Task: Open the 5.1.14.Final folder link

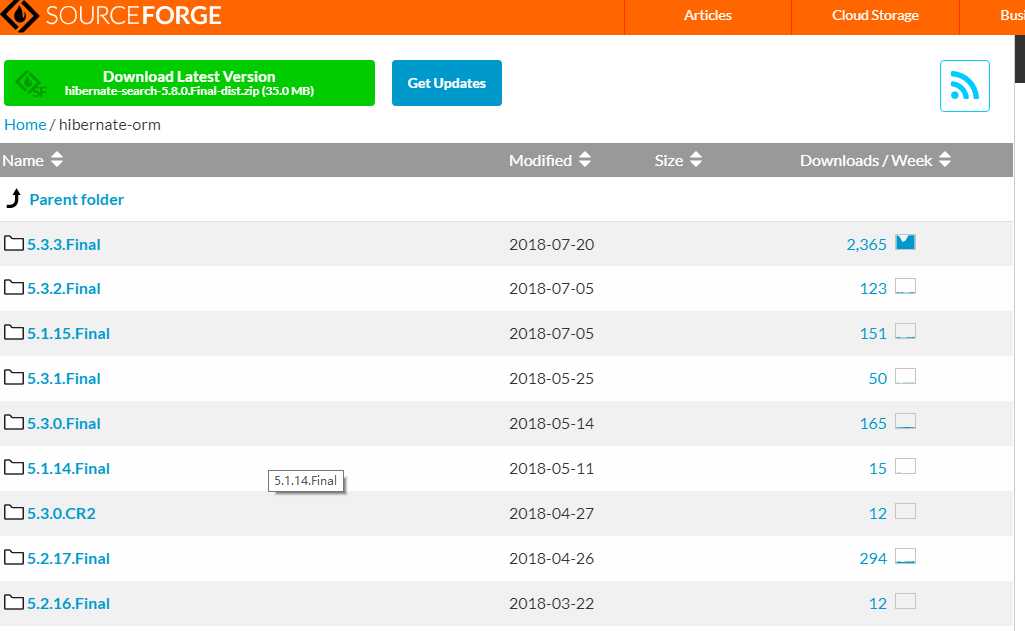Action: (68, 468)
